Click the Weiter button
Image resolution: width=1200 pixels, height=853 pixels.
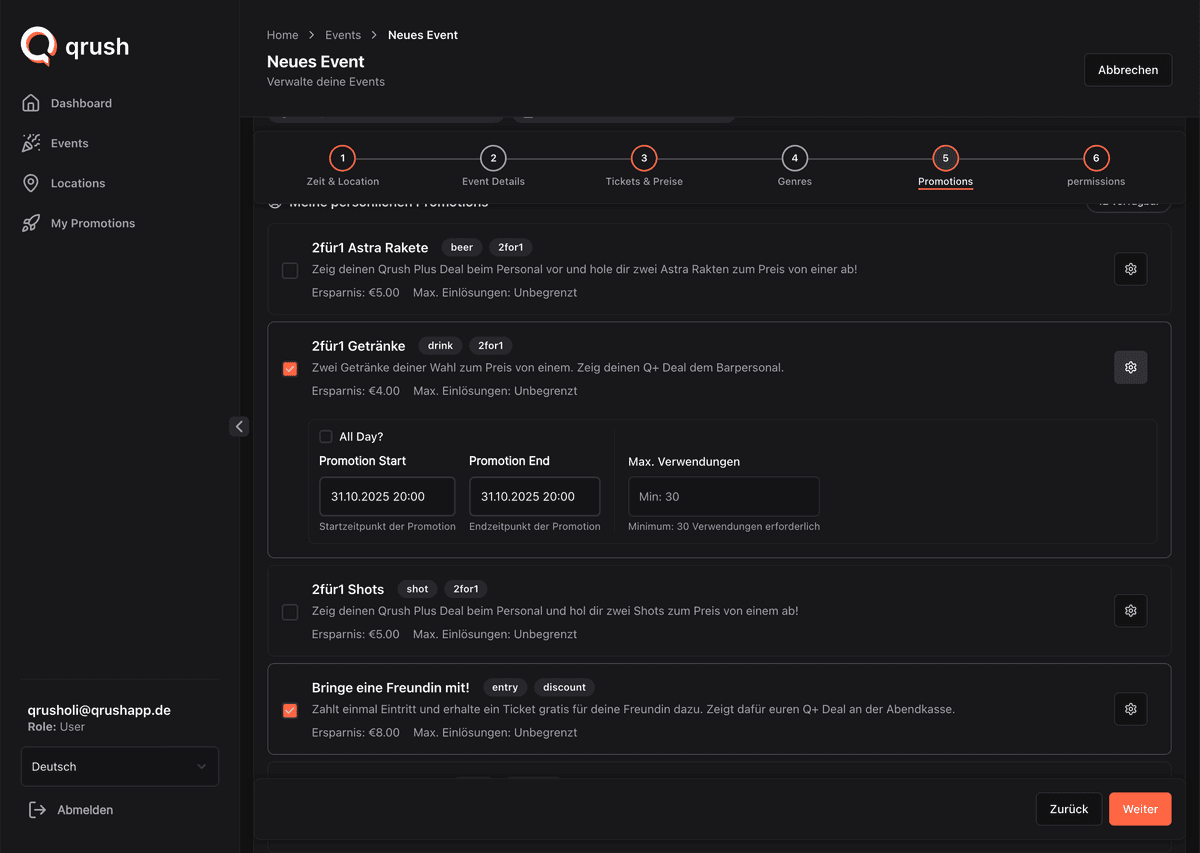point(1140,809)
